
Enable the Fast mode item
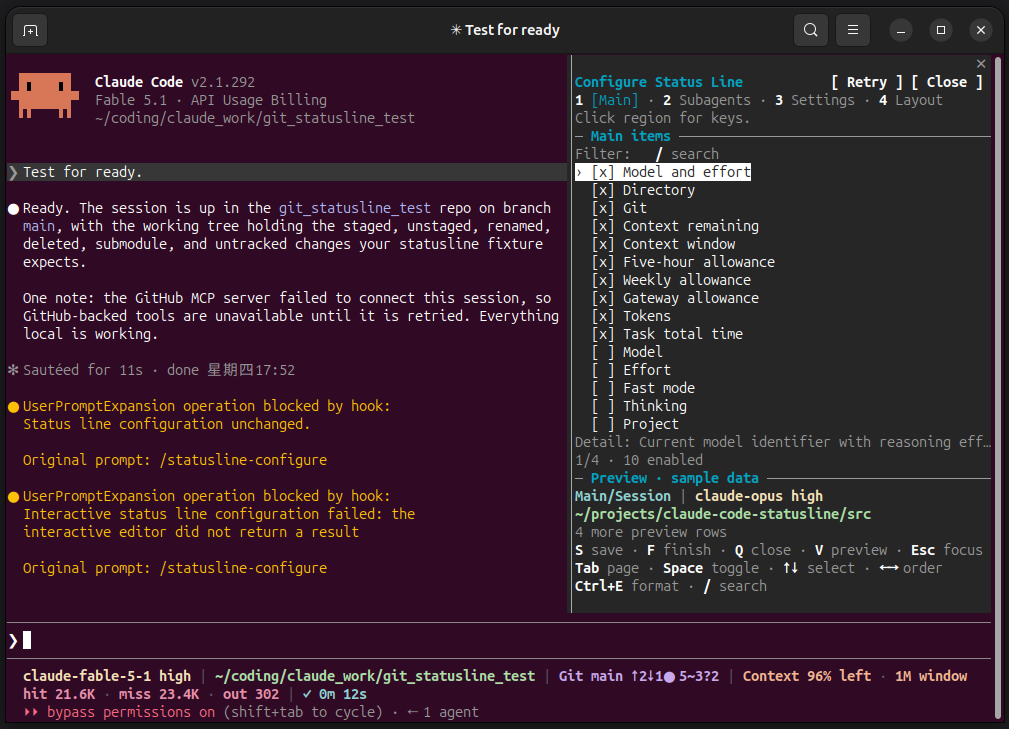pyautogui.click(x=602, y=388)
